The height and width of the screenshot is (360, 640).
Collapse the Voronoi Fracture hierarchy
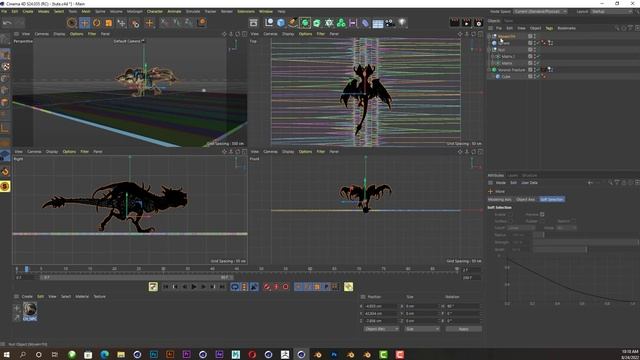[x=490, y=70]
